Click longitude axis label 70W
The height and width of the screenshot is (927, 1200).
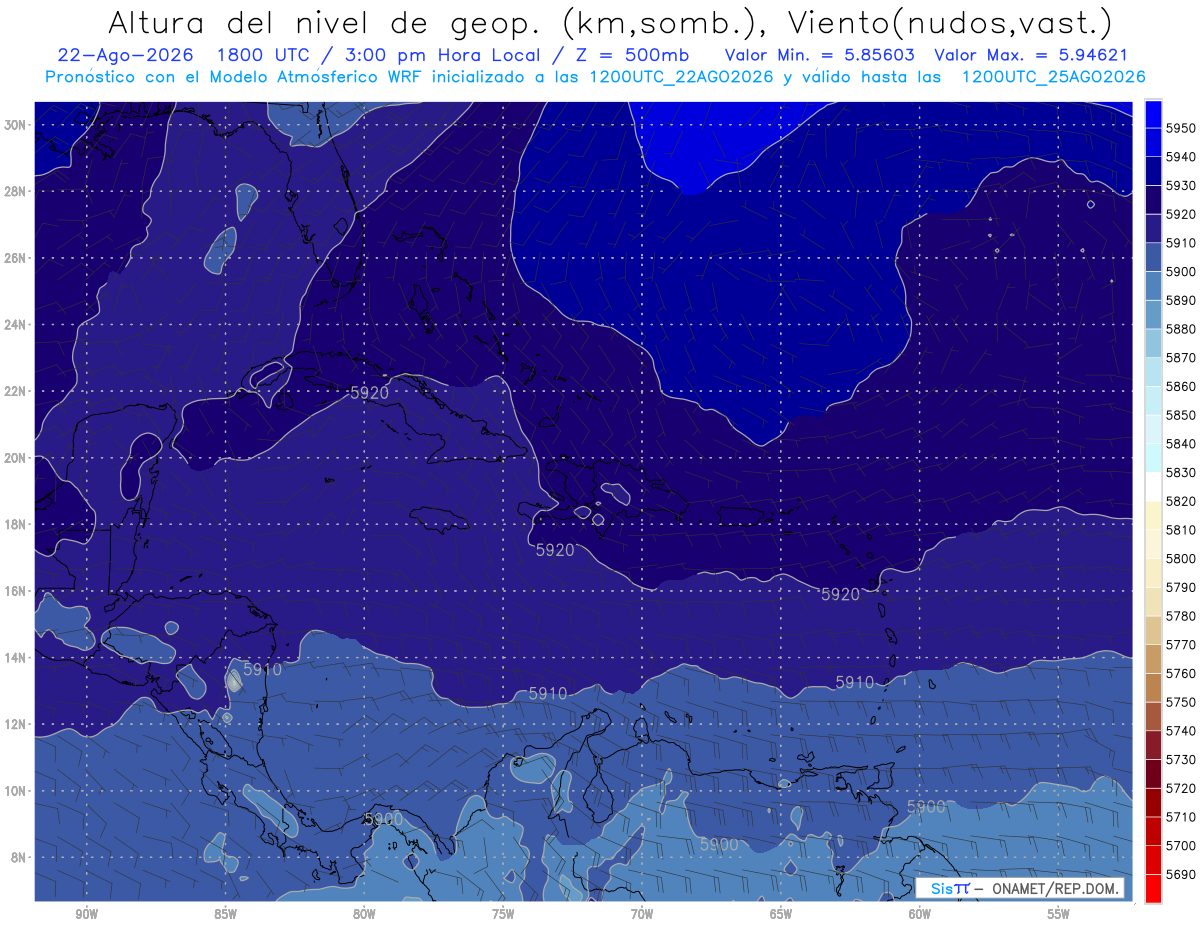(x=642, y=915)
